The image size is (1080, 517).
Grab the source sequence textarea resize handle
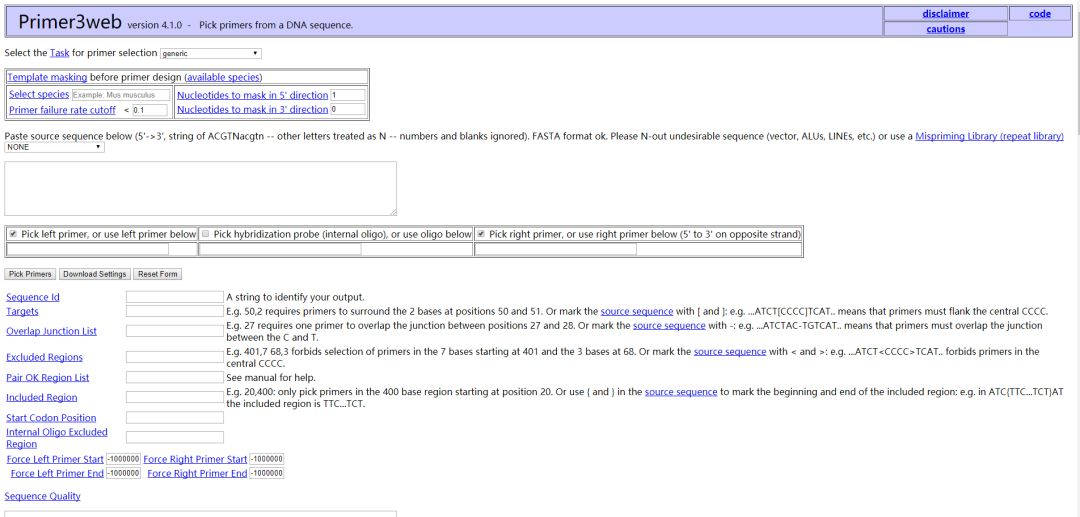point(393,212)
